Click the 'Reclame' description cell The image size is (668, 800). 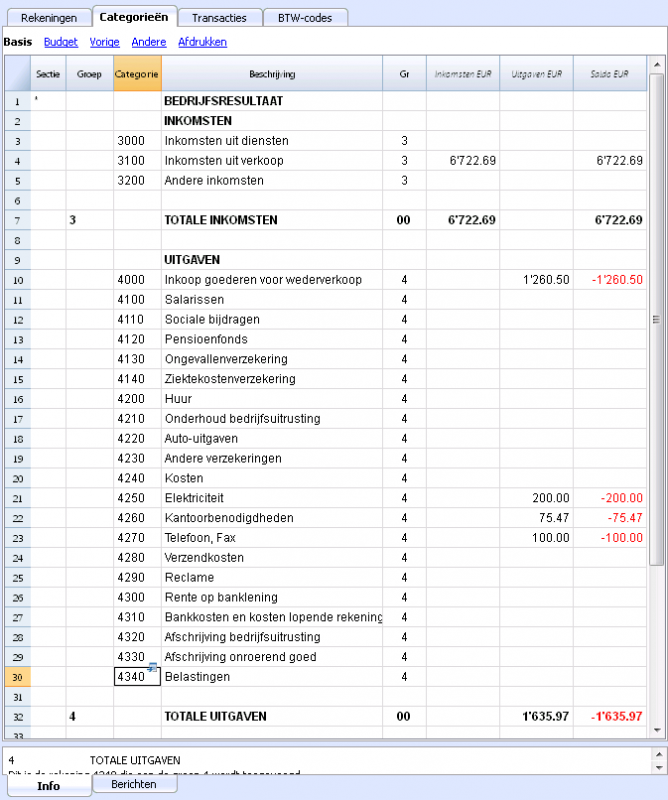[x=272, y=578]
